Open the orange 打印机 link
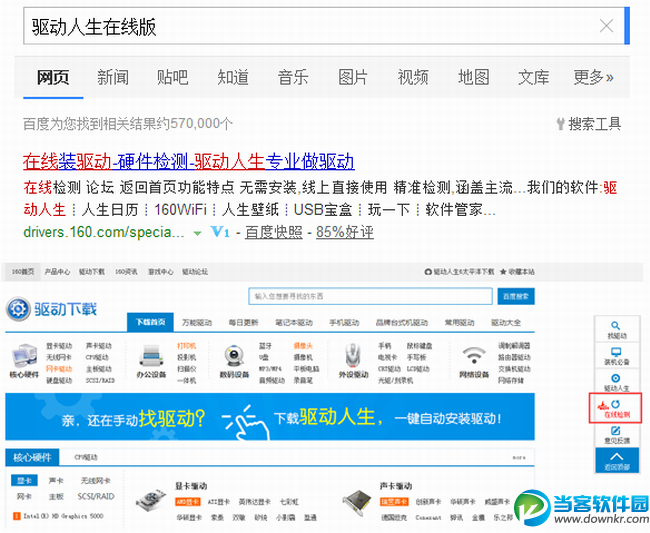This screenshot has width=650, height=533. click(x=187, y=346)
